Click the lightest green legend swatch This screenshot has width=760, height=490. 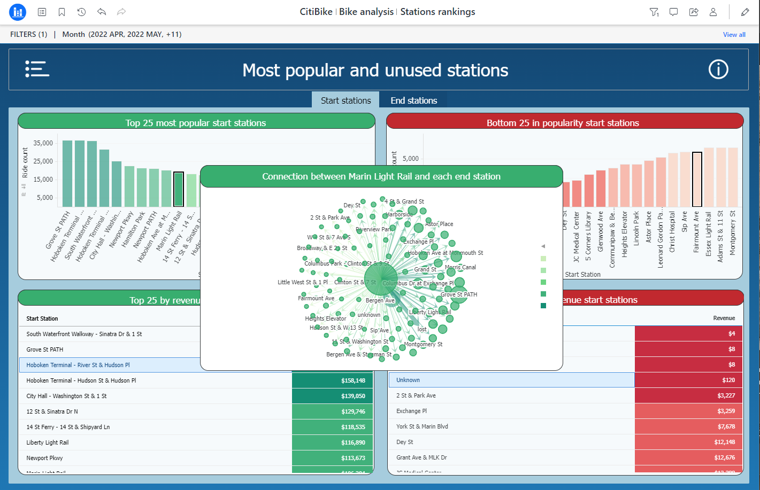pos(543,259)
